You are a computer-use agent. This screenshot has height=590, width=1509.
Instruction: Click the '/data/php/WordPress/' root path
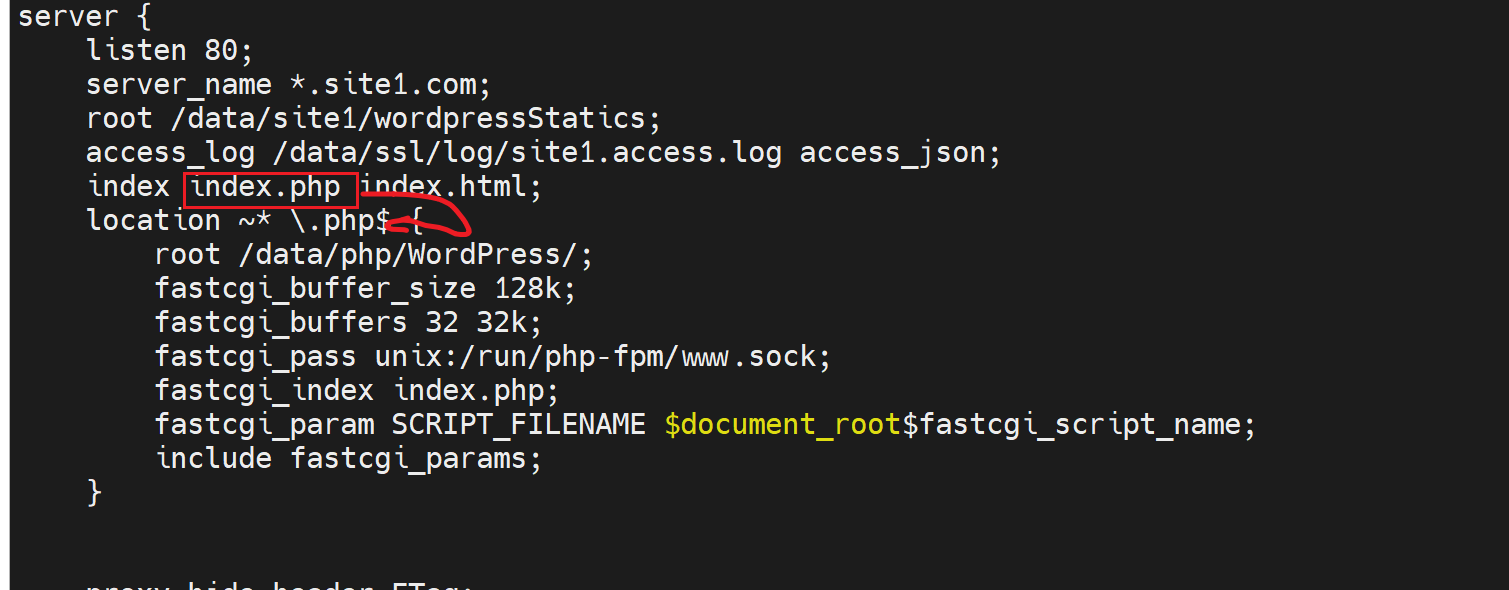point(409,255)
